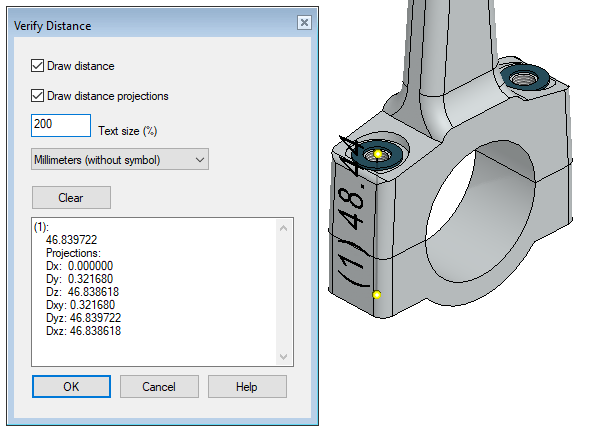This screenshot has width=596, height=432.
Task: Click the Draw distance label
Action: point(81,66)
